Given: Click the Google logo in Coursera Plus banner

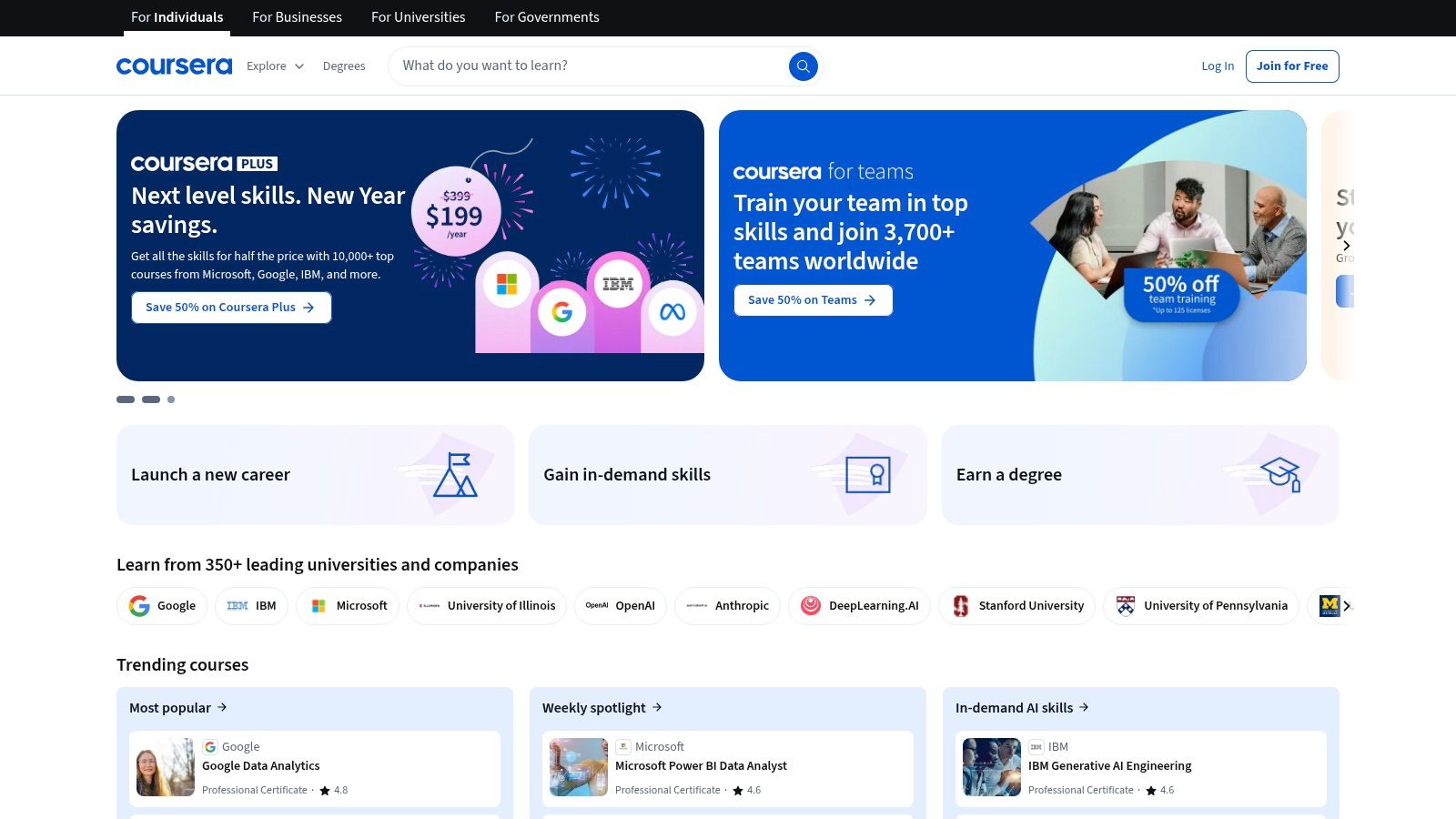Looking at the screenshot, I should 561,312.
